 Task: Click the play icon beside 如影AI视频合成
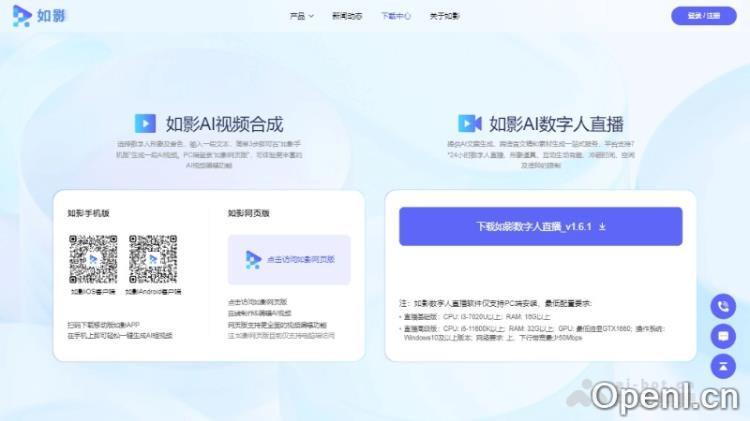[x=145, y=123]
